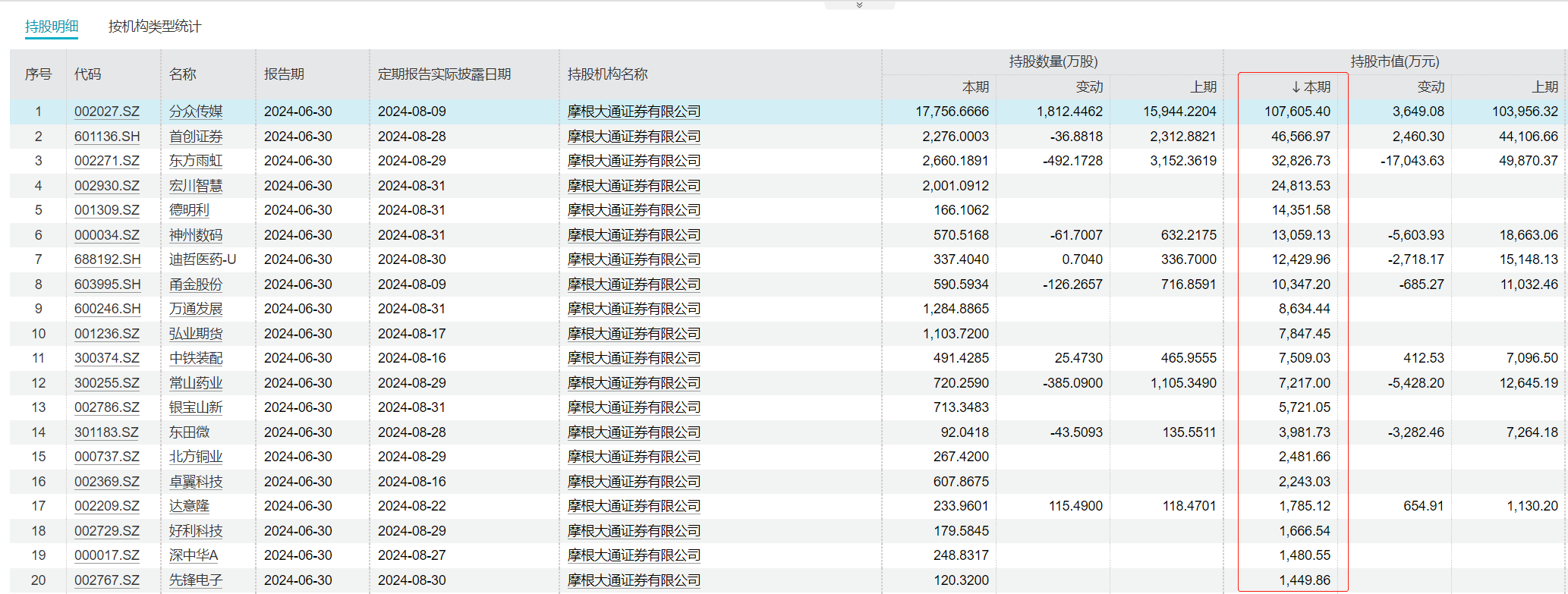Open 东田微 stock name link
This screenshot has height=594, width=1568.
tap(190, 432)
